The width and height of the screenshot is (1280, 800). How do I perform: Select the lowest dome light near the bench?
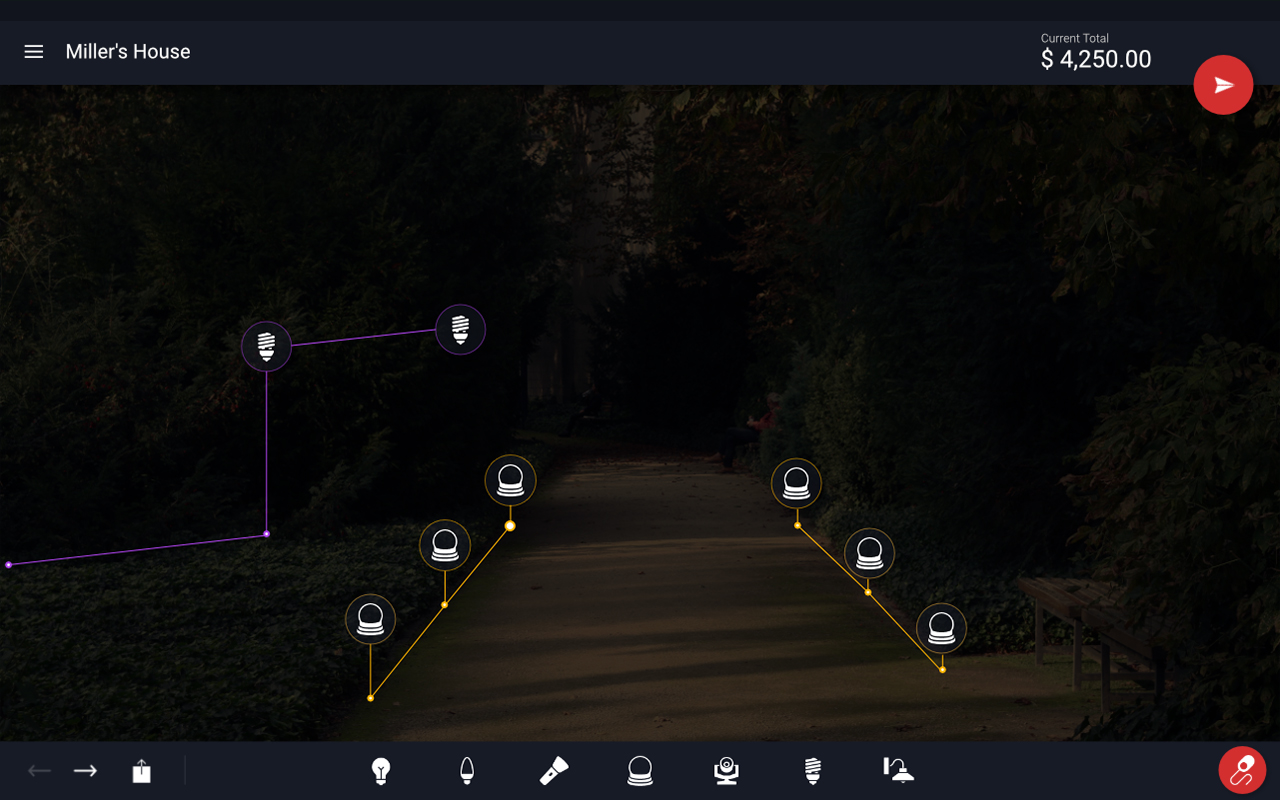[x=941, y=628]
